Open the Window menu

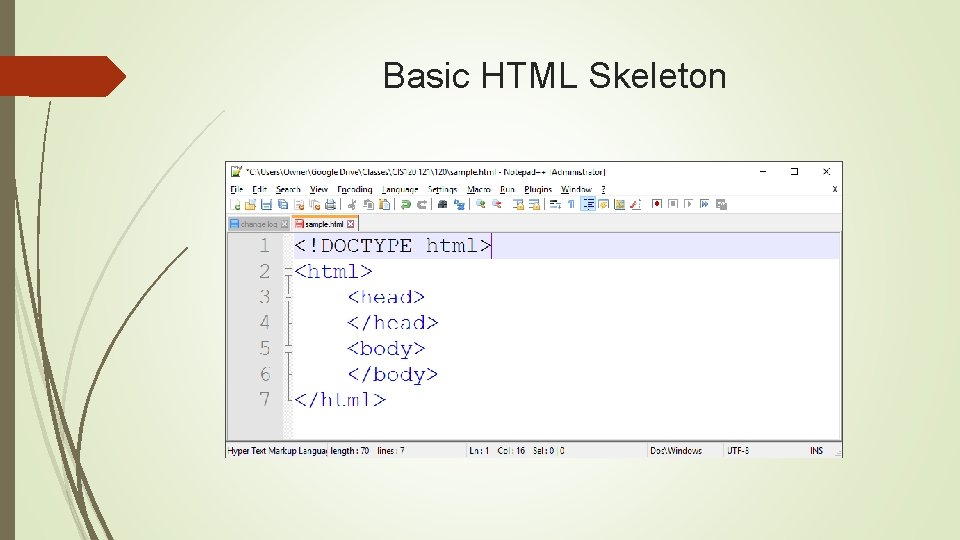(x=576, y=189)
